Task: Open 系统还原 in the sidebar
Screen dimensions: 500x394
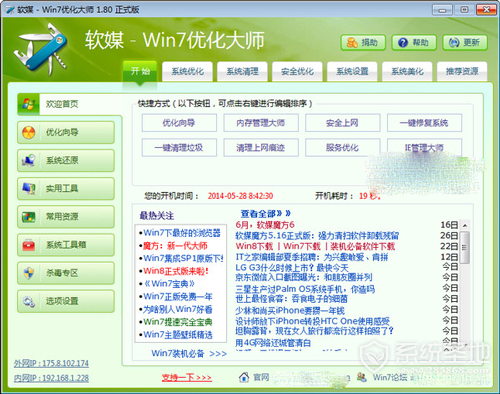Action: pos(66,160)
